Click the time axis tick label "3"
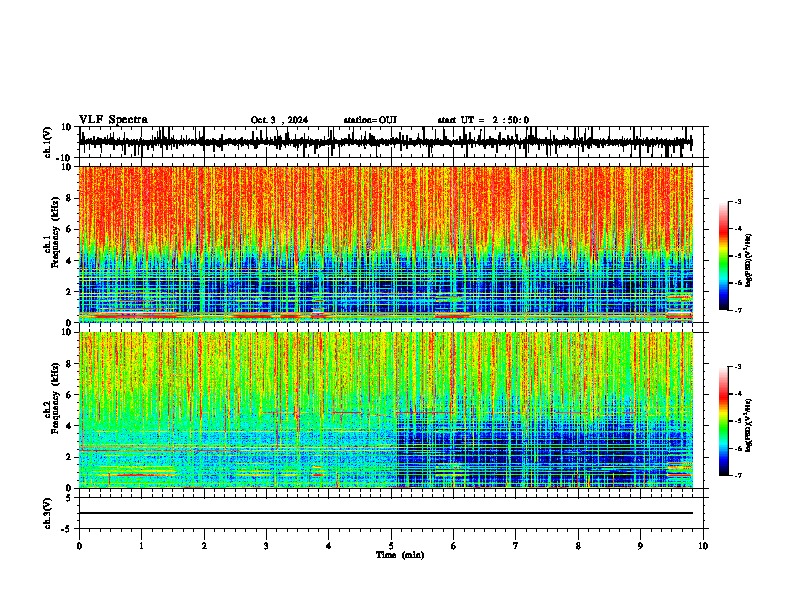Image resolution: width=792 pixels, height=612 pixels. (266, 546)
